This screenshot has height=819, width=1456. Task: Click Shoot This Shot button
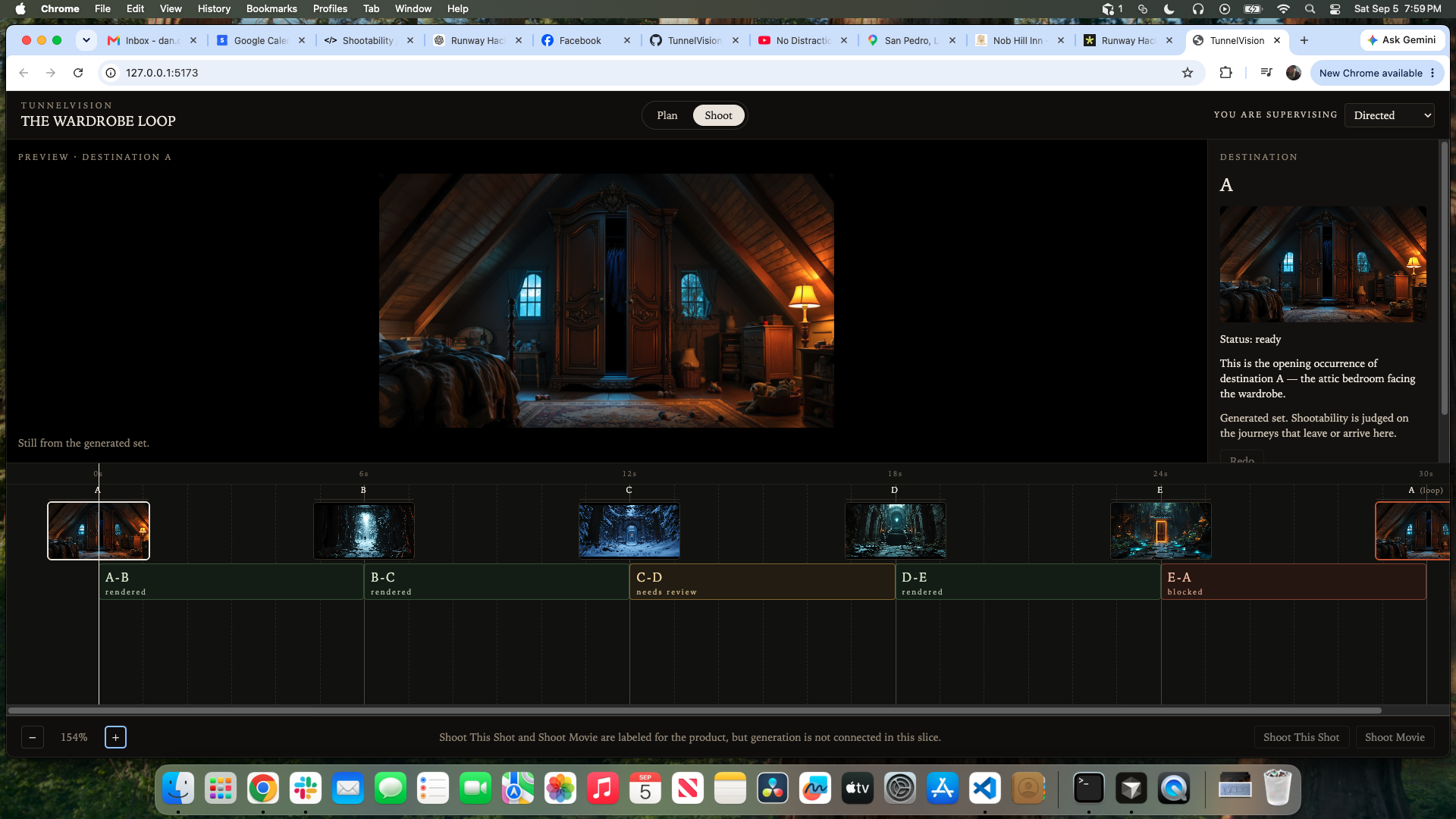(x=1301, y=737)
